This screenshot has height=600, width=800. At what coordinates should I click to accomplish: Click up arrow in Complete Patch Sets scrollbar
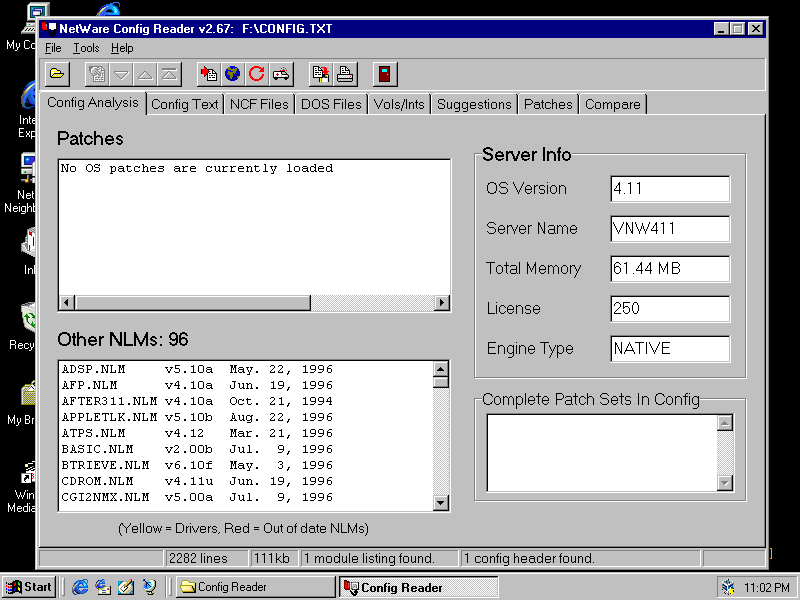725,423
